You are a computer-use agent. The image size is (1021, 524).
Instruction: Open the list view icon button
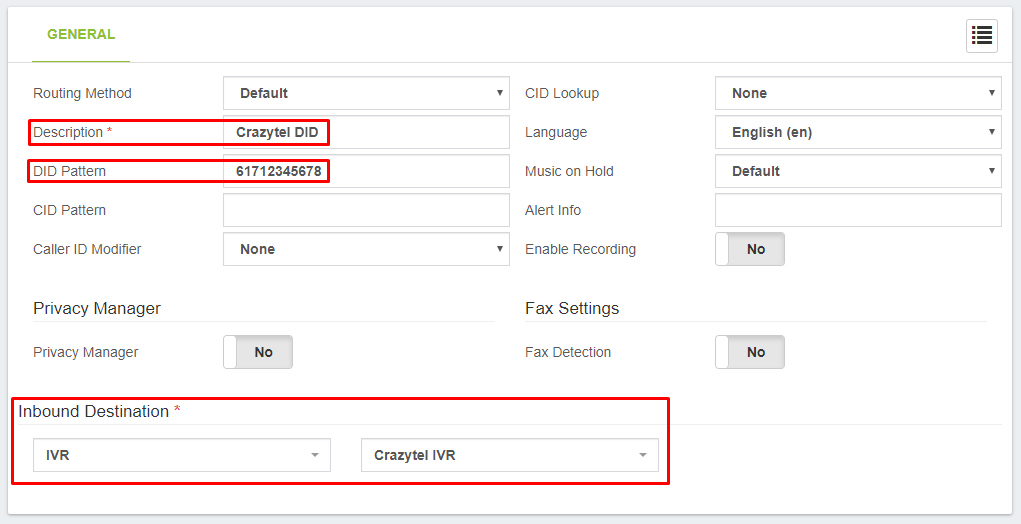pos(982,36)
